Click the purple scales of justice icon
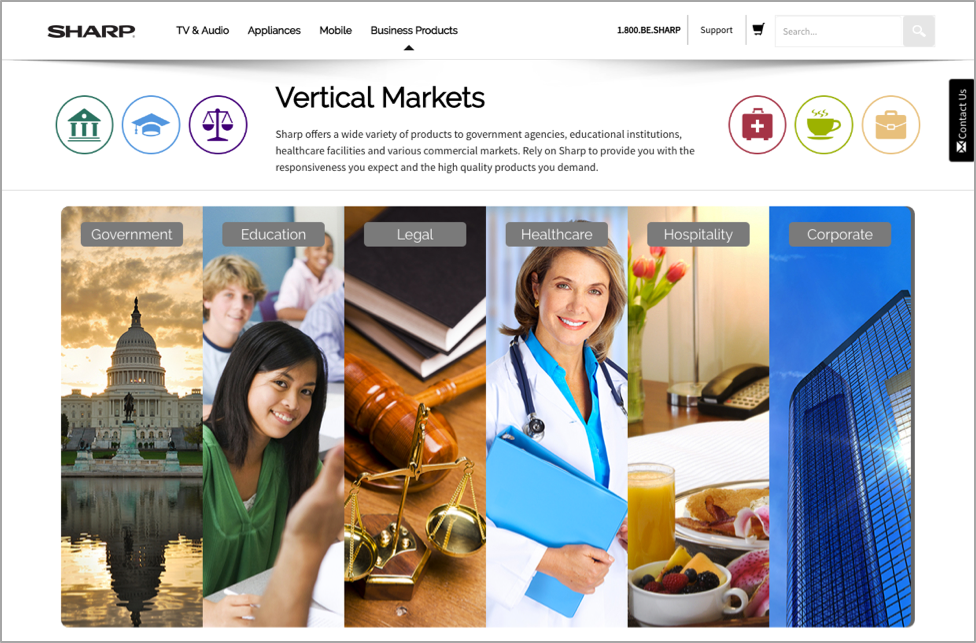The width and height of the screenshot is (976, 643). click(218, 124)
